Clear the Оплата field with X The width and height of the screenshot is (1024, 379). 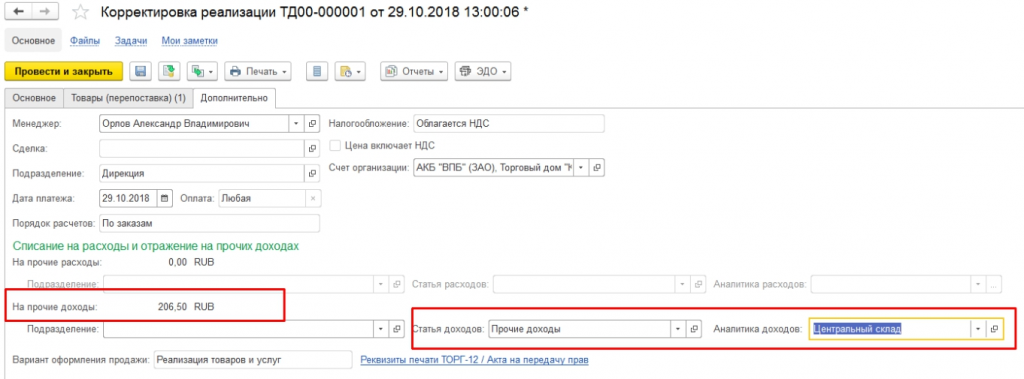tap(312, 198)
